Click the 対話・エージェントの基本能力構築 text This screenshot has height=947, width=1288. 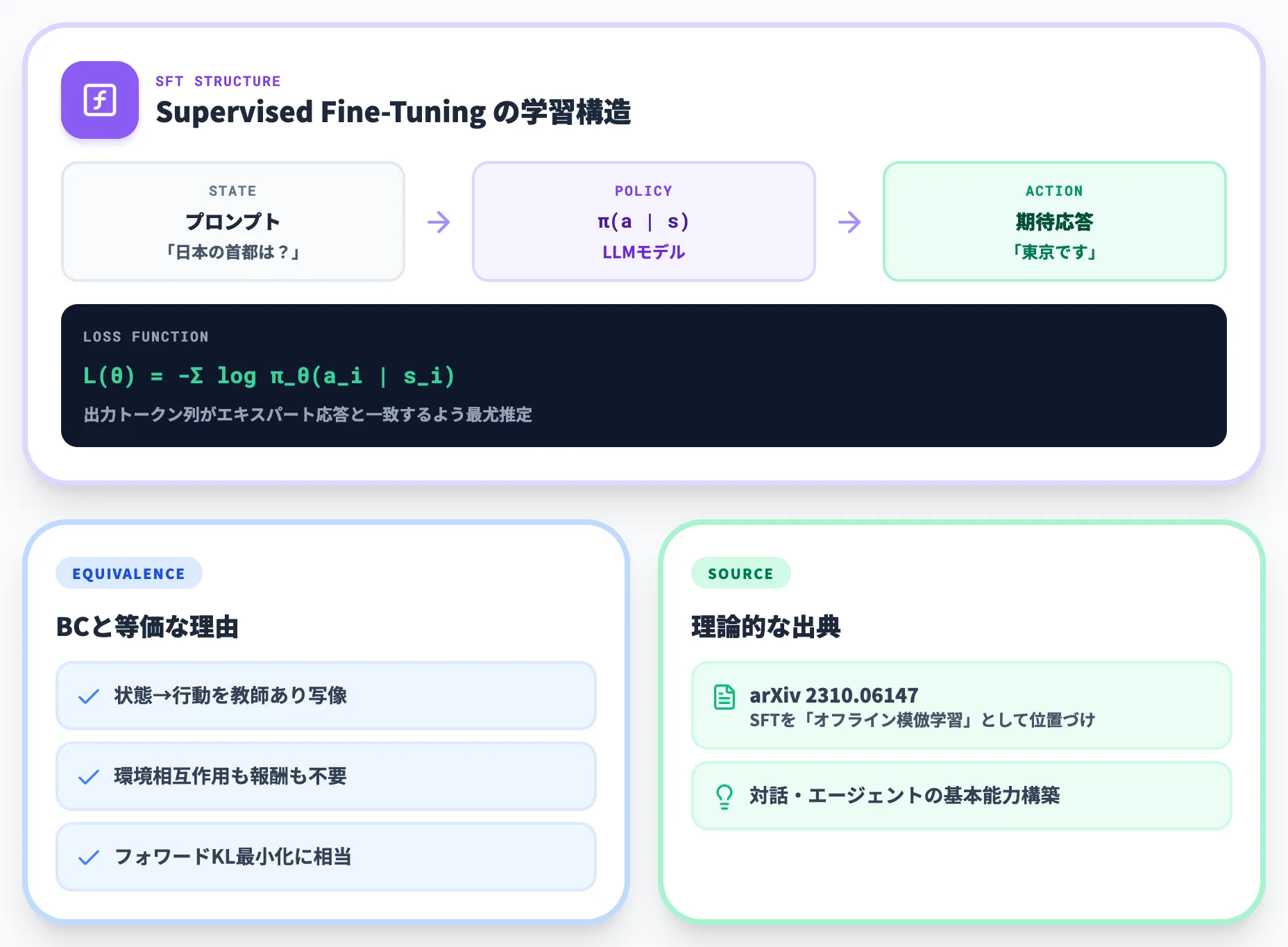[905, 796]
